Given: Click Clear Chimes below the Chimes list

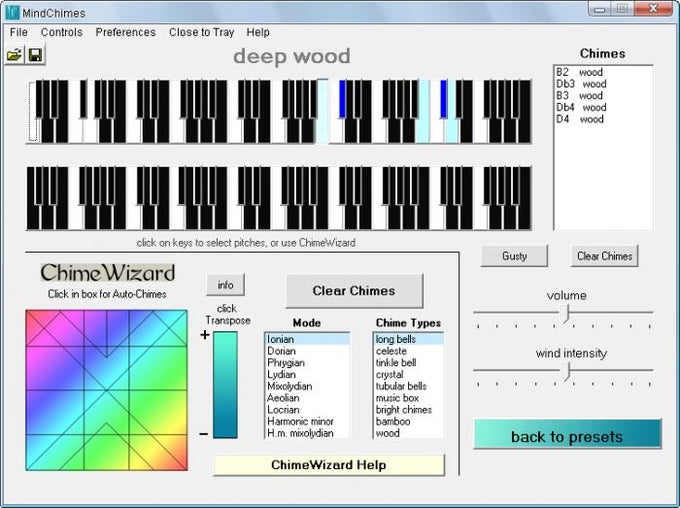Looking at the screenshot, I should point(605,256).
